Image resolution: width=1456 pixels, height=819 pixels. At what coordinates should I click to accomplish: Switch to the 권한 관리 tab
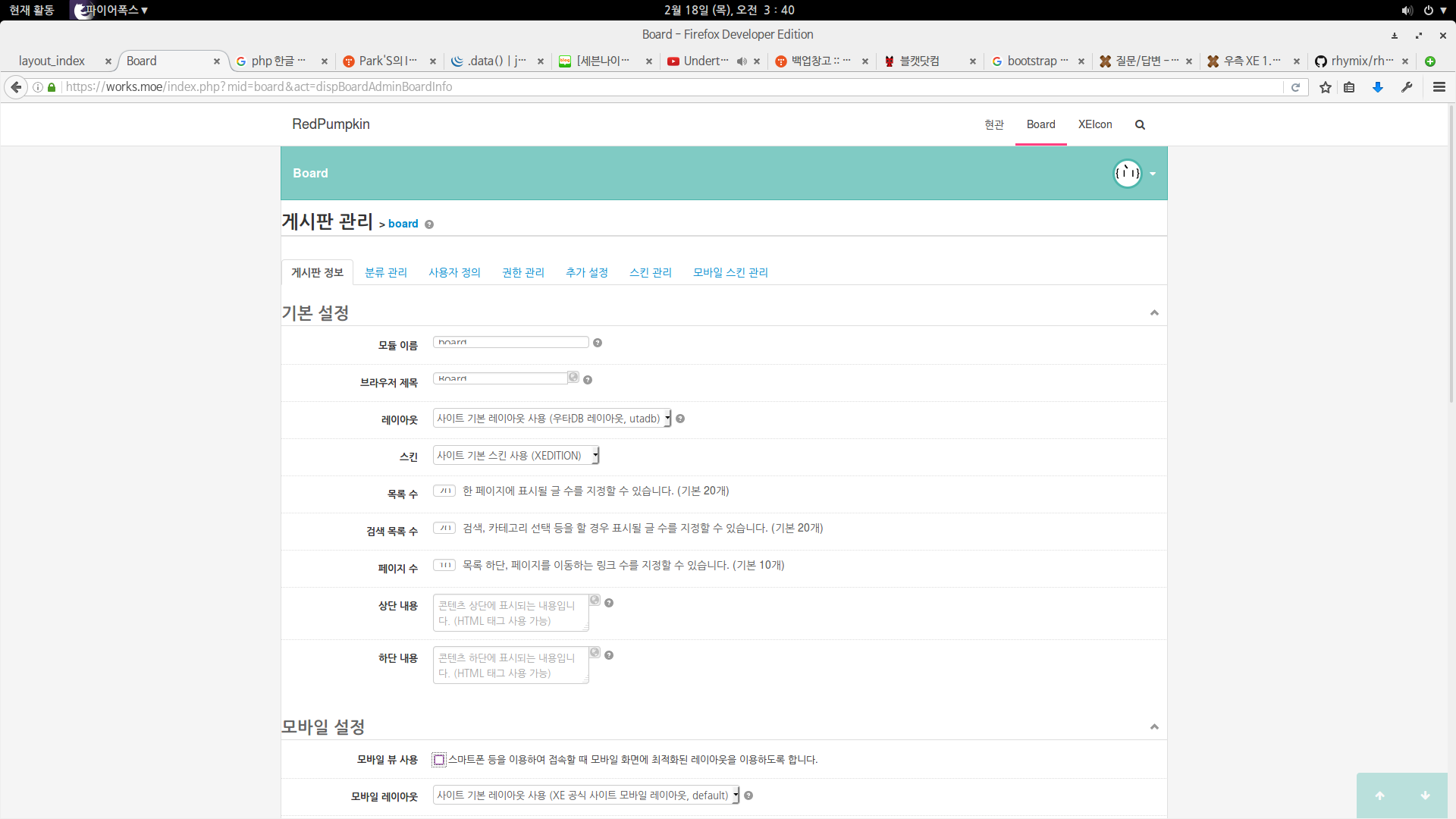(522, 272)
